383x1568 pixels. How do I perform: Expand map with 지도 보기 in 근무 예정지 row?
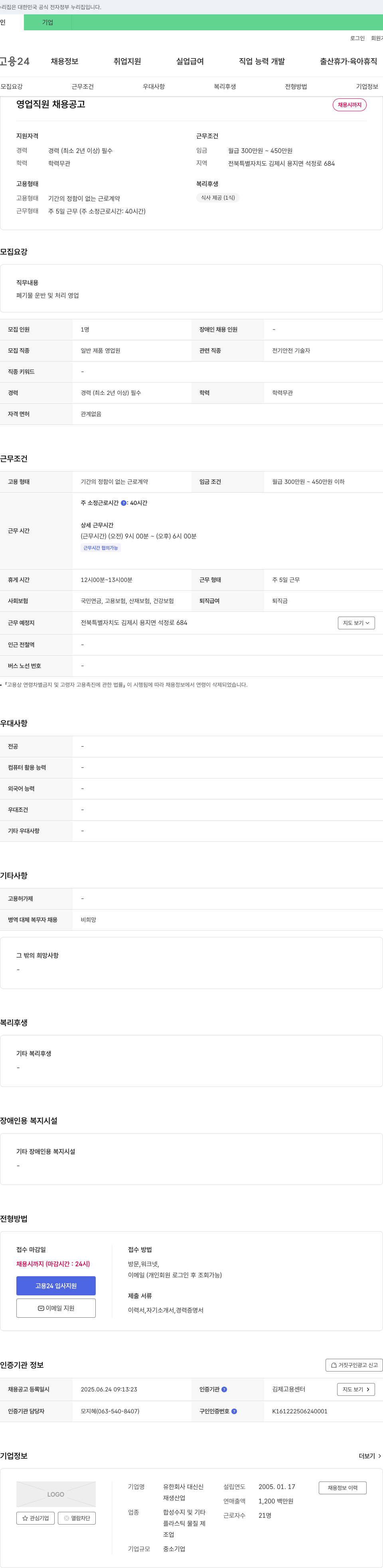(x=356, y=623)
